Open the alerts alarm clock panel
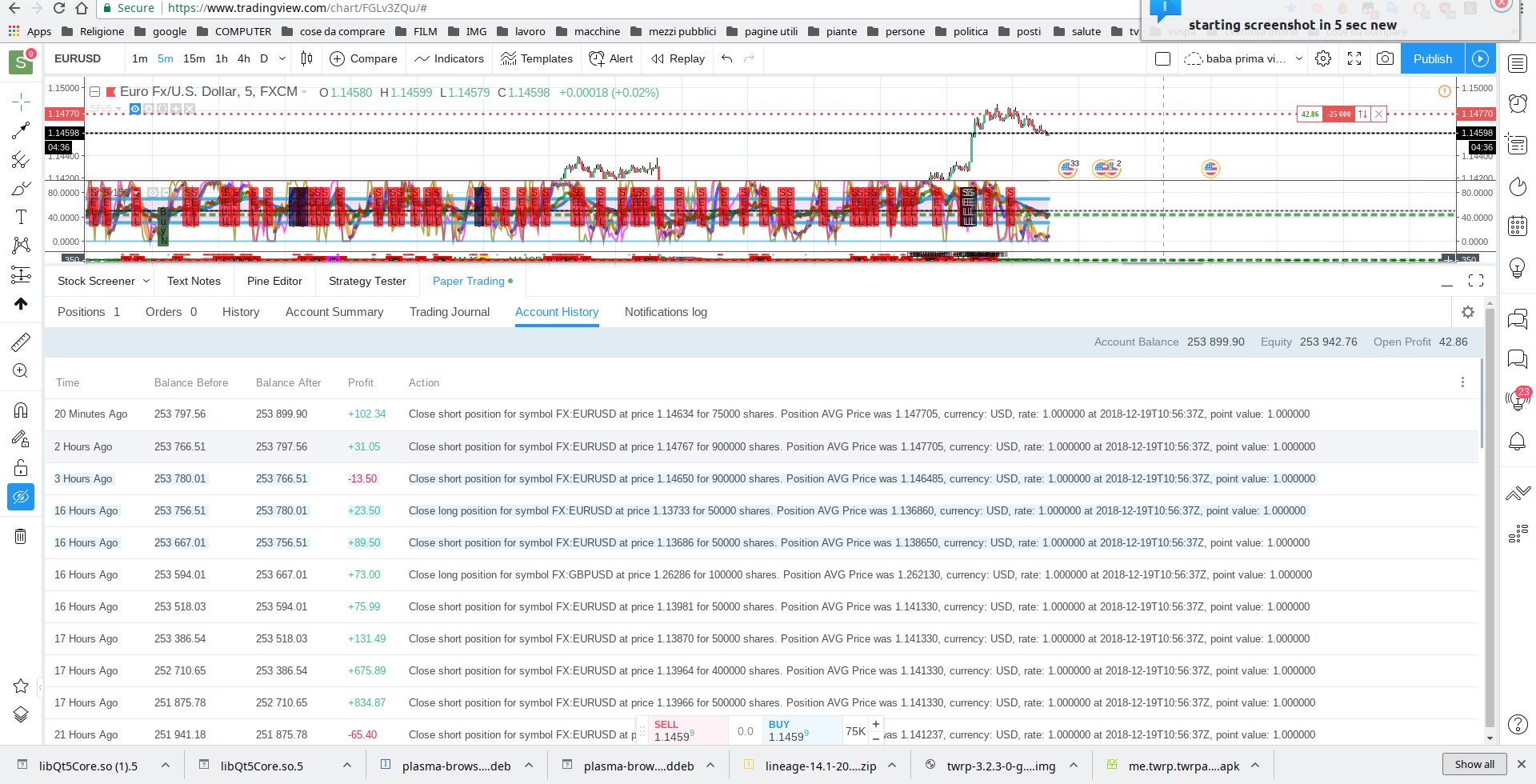 (x=1518, y=103)
